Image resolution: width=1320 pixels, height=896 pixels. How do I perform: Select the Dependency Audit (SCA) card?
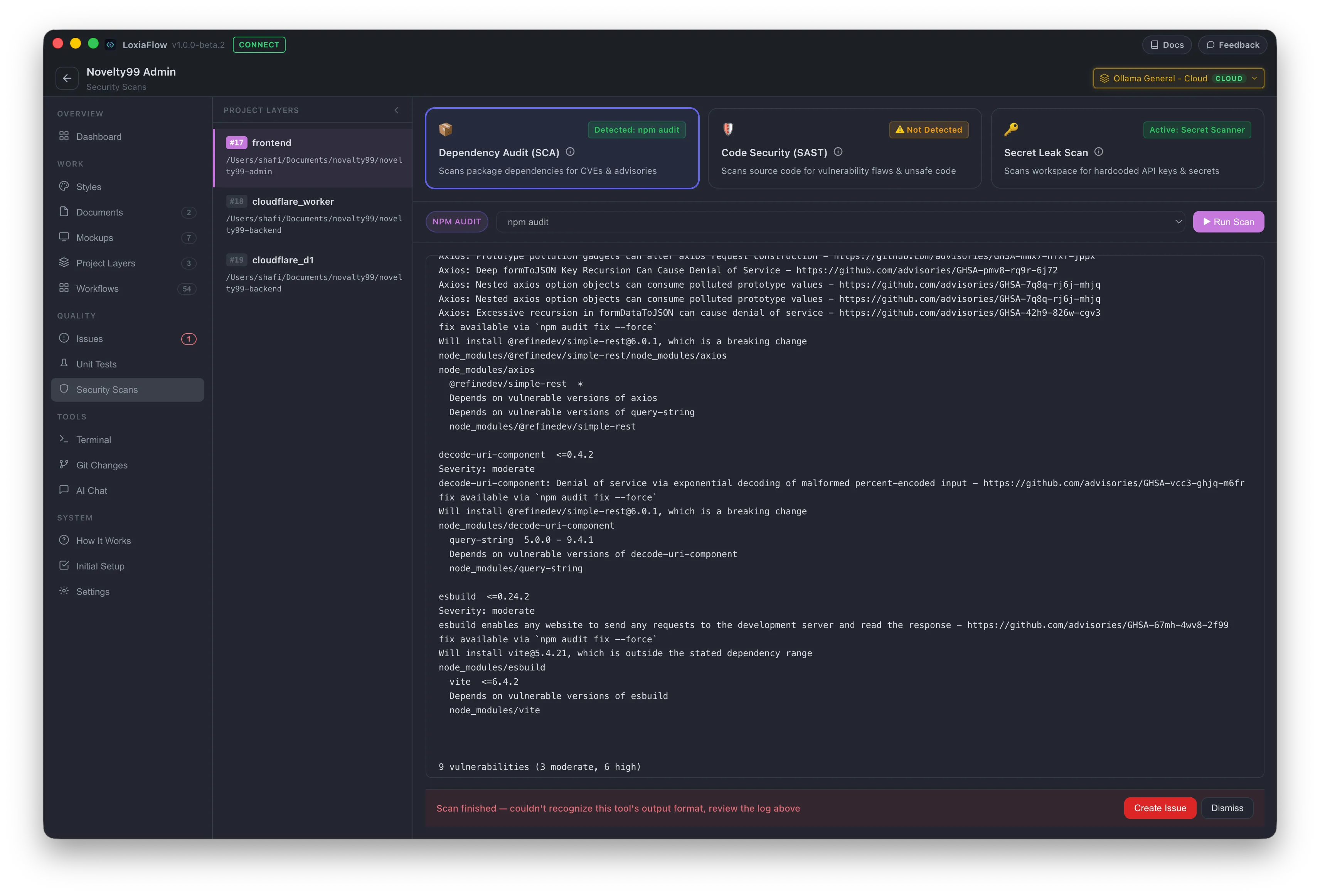tap(562, 148)
